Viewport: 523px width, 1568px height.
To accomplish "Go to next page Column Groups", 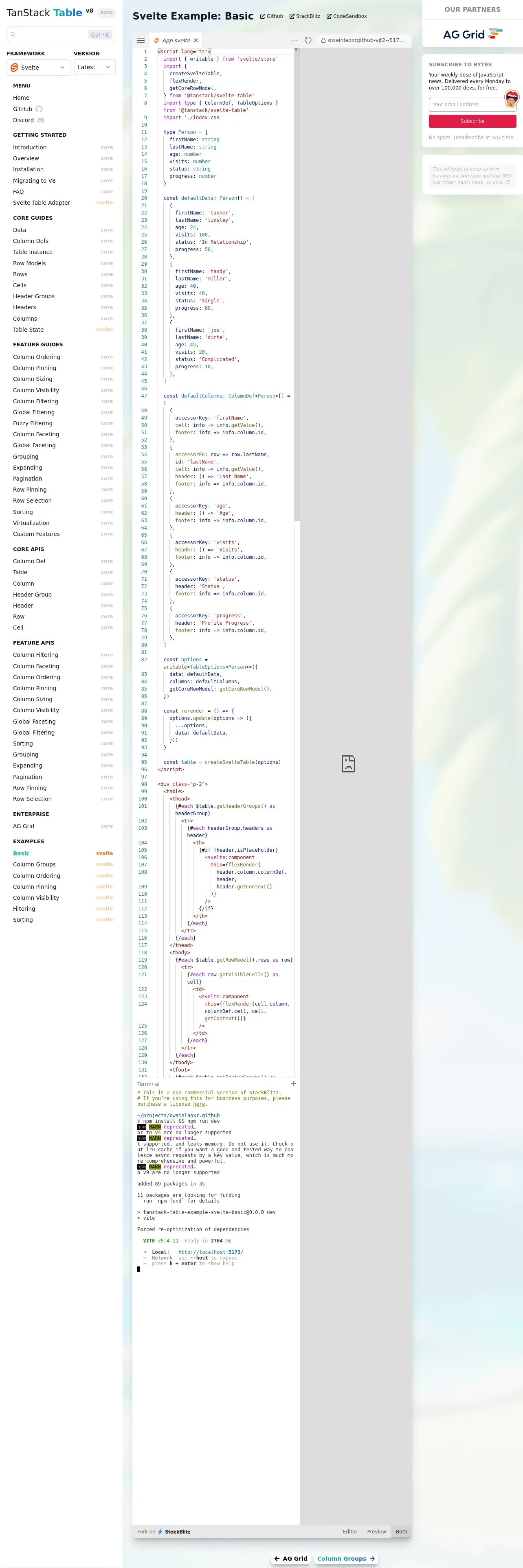I will tap(346, 1559).
